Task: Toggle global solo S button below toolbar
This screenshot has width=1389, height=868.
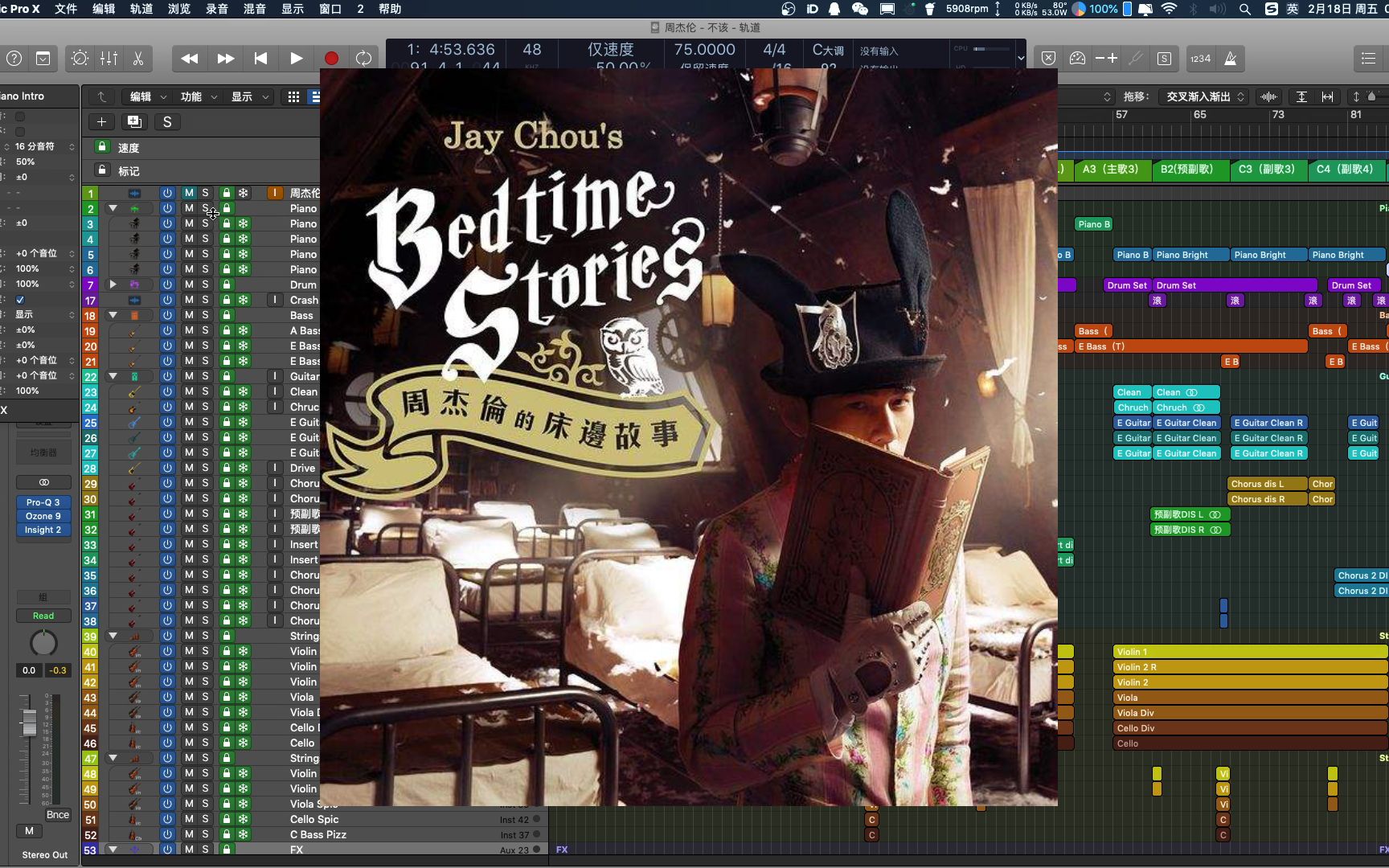Action: coord(167,121)
